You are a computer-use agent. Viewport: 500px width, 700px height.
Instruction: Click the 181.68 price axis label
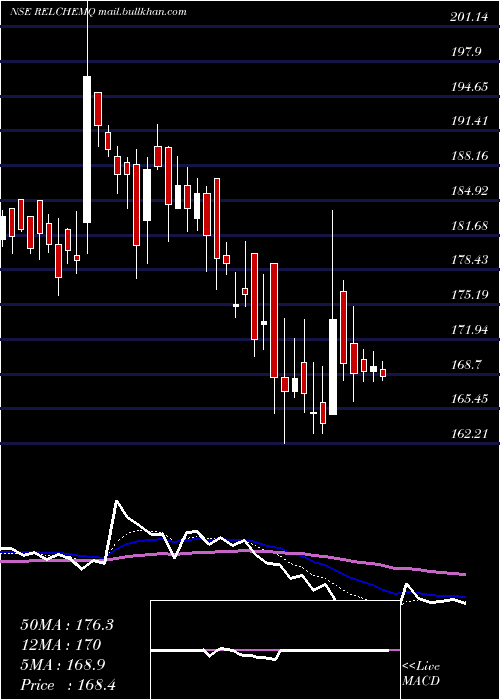click(x=469, y=225)
